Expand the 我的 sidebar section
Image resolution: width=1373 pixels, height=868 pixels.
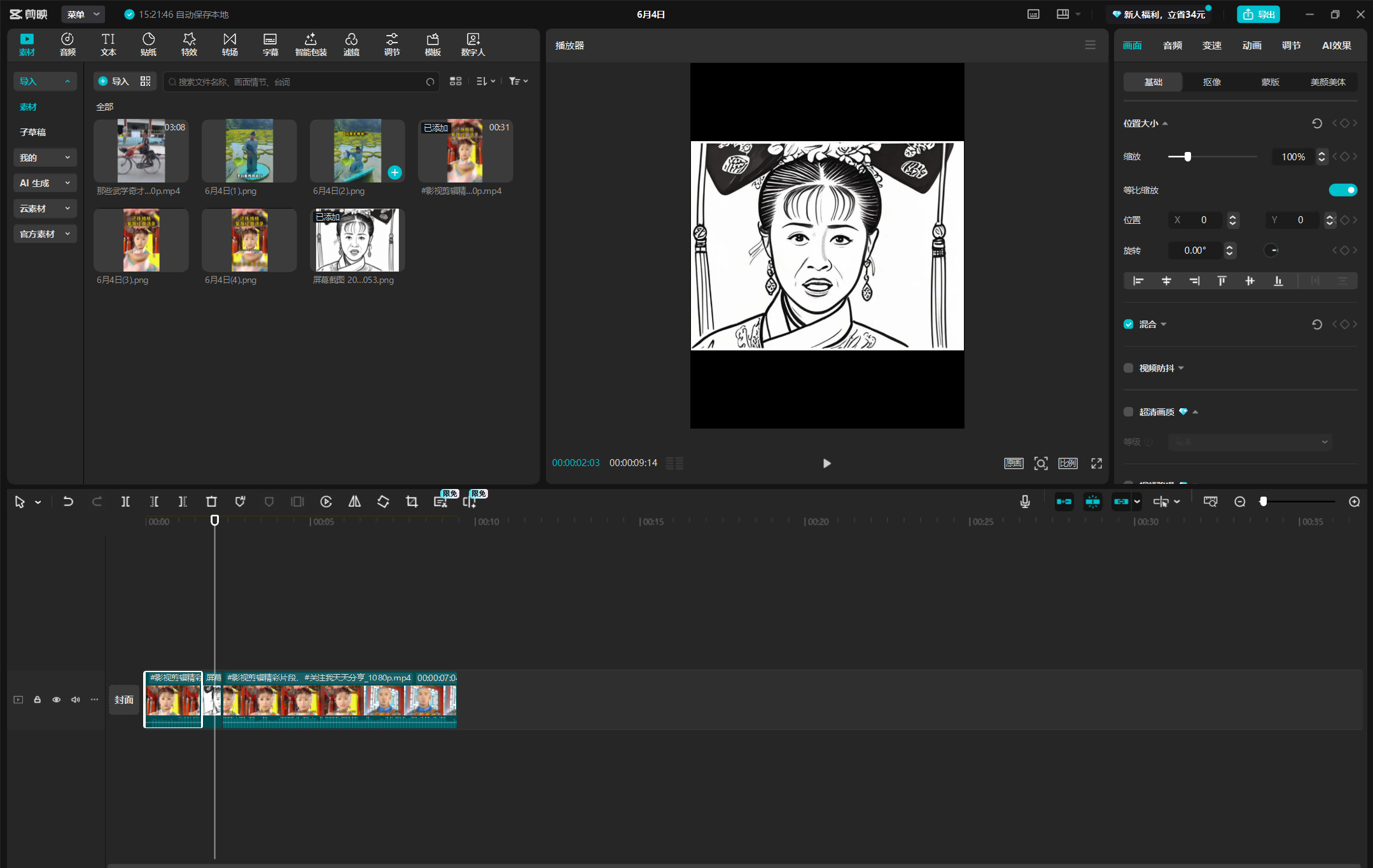45,158
